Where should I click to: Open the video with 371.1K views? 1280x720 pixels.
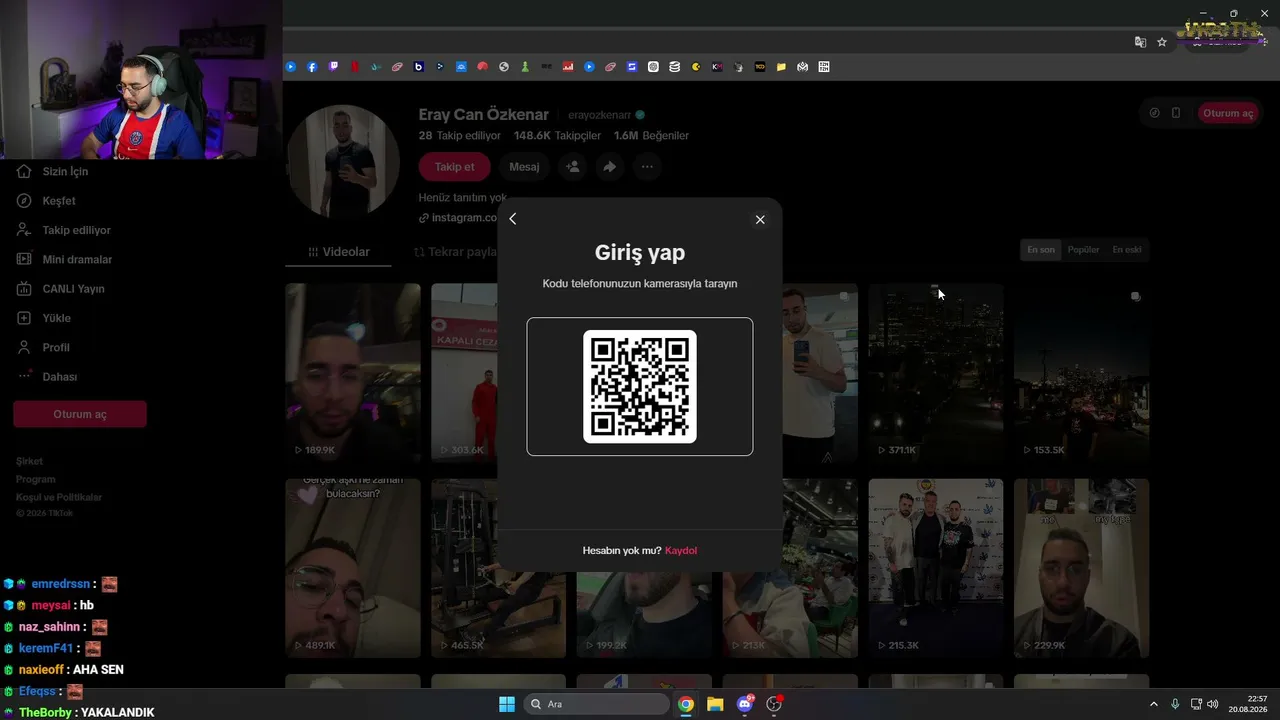935,372
